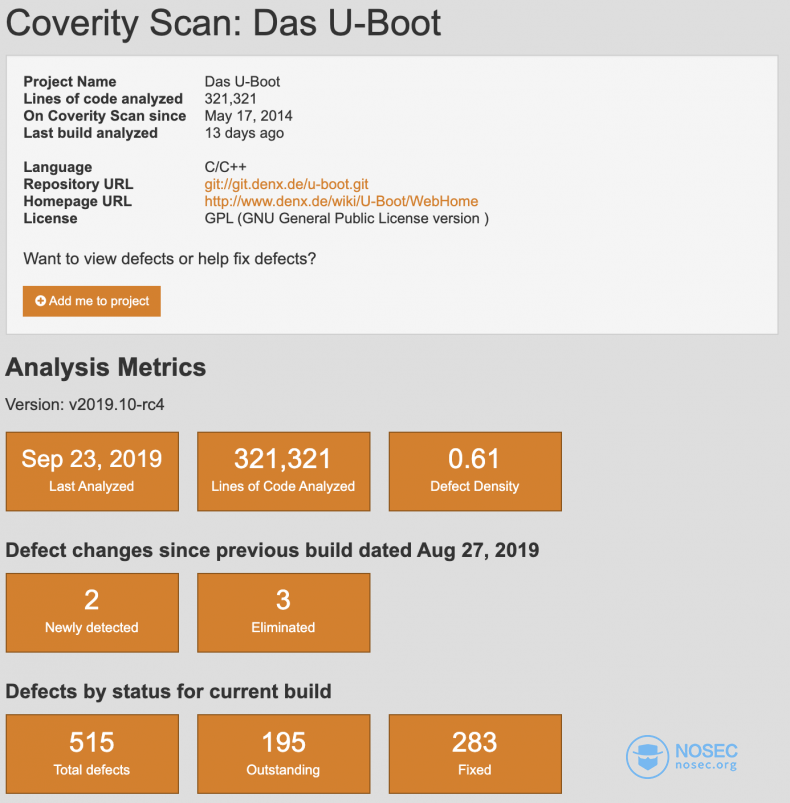Click the Repository URL label

click(78, 184)
